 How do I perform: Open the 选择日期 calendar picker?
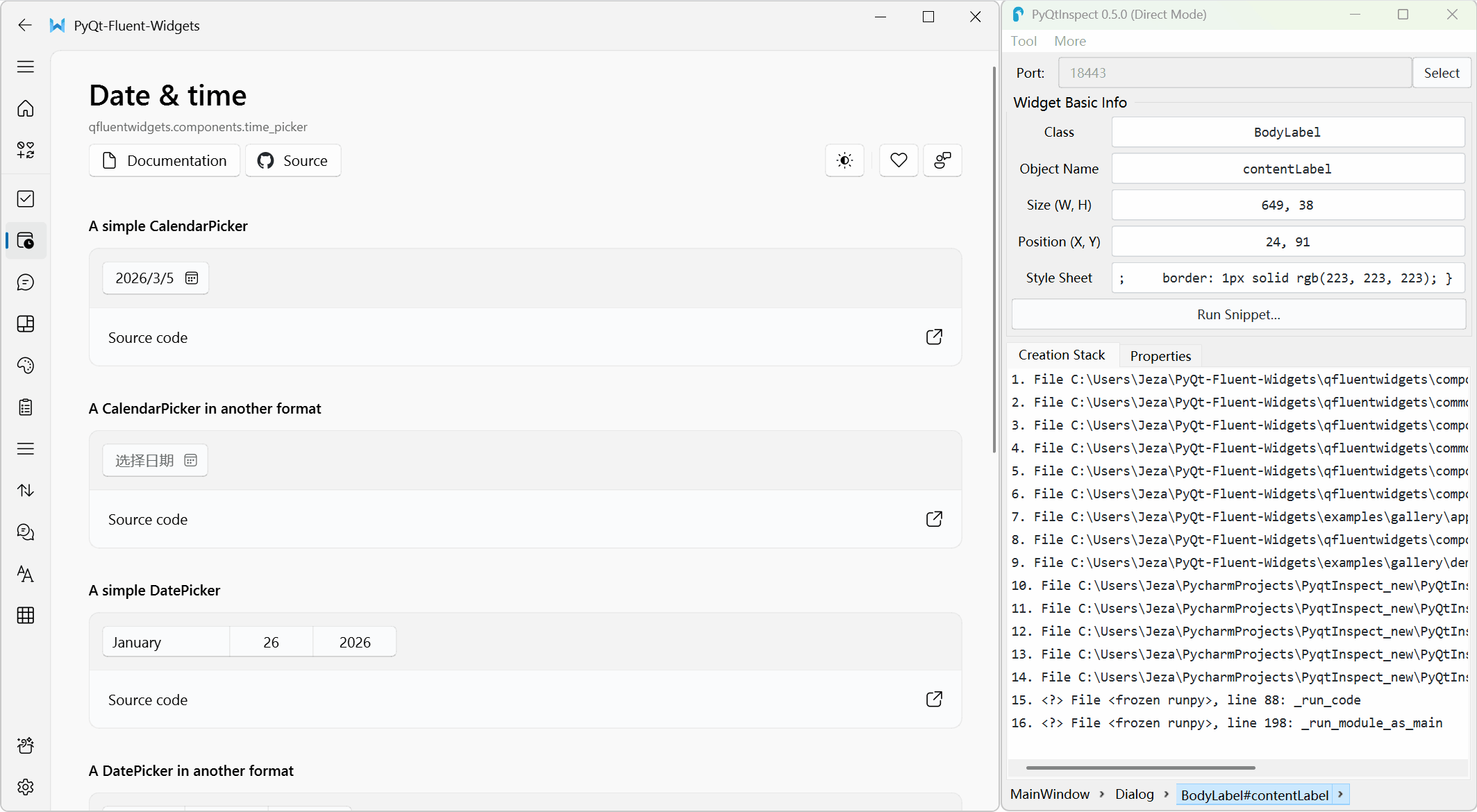coord(156,461)
